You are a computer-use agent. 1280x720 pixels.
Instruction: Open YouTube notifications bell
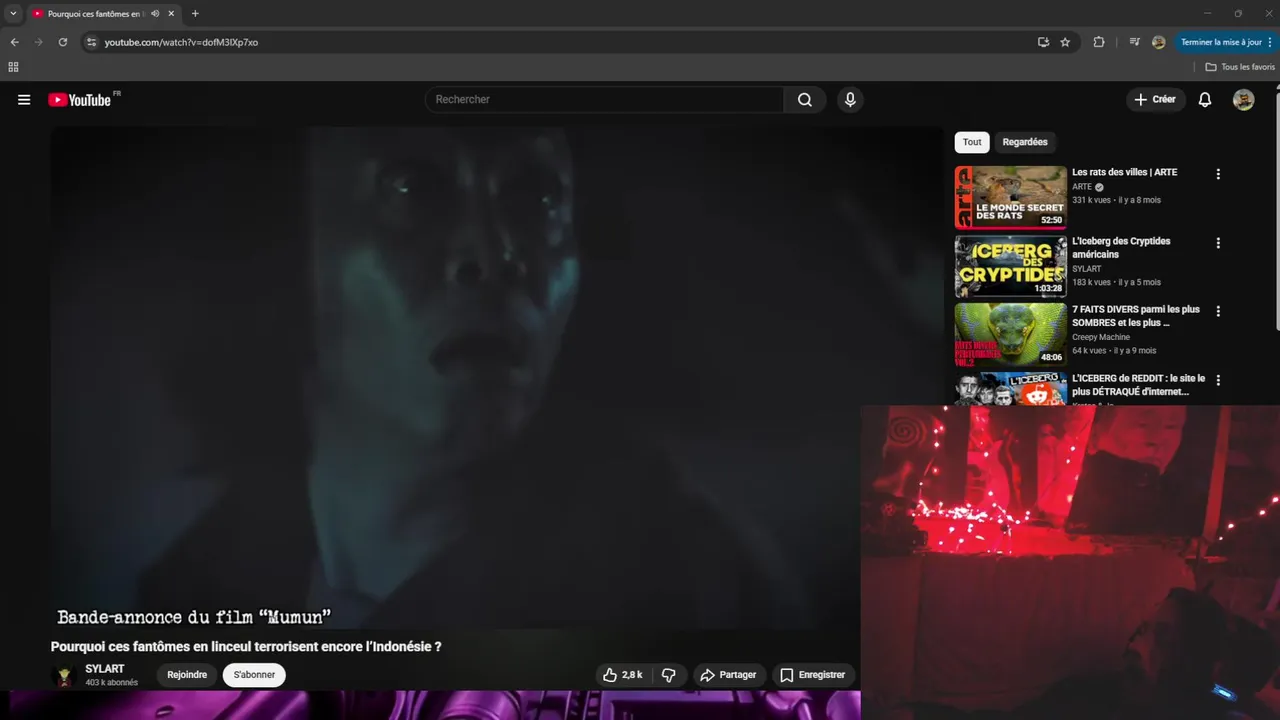(x=1205, y=100)
